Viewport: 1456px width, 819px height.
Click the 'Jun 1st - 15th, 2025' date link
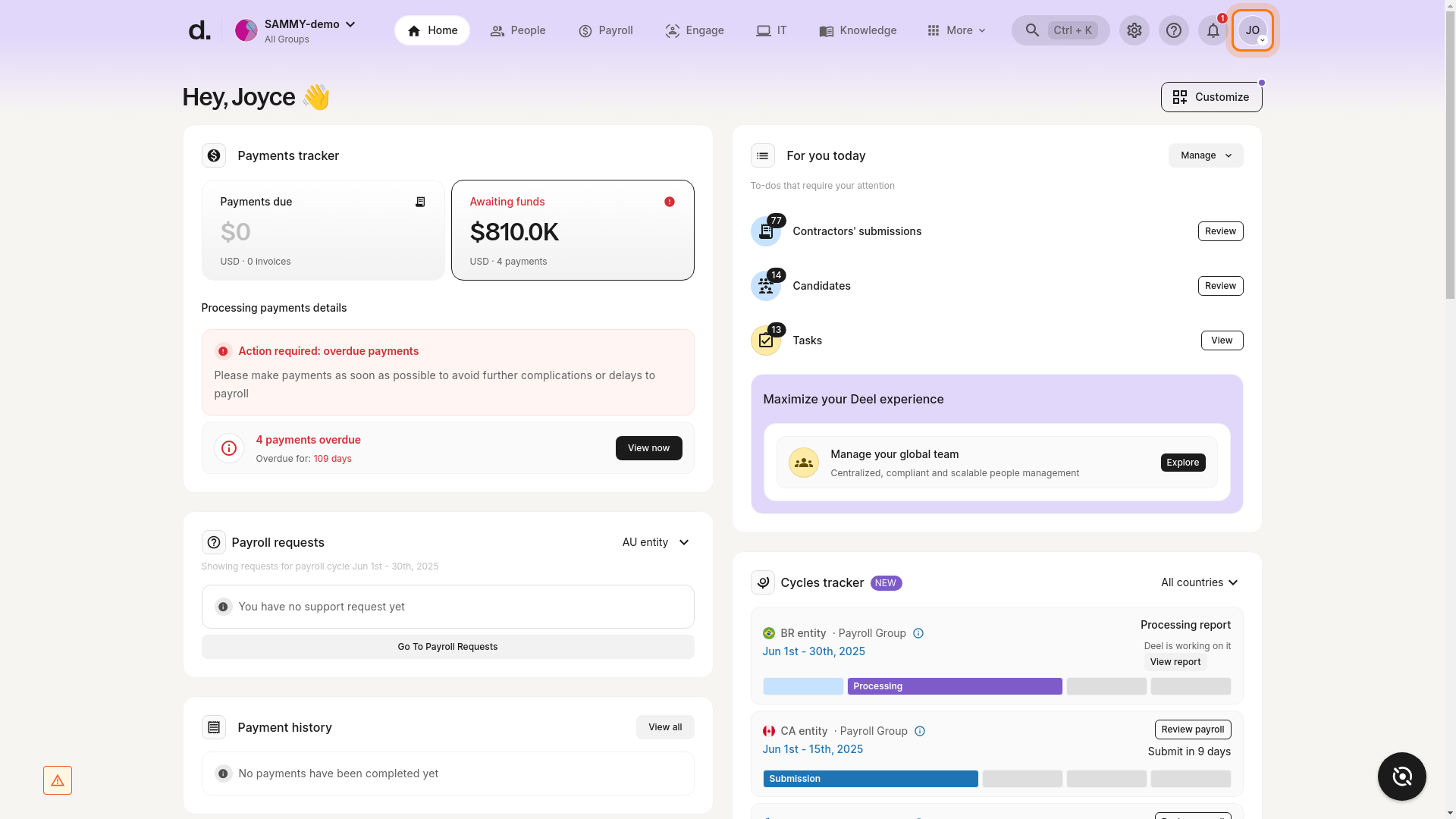(812, 749)
